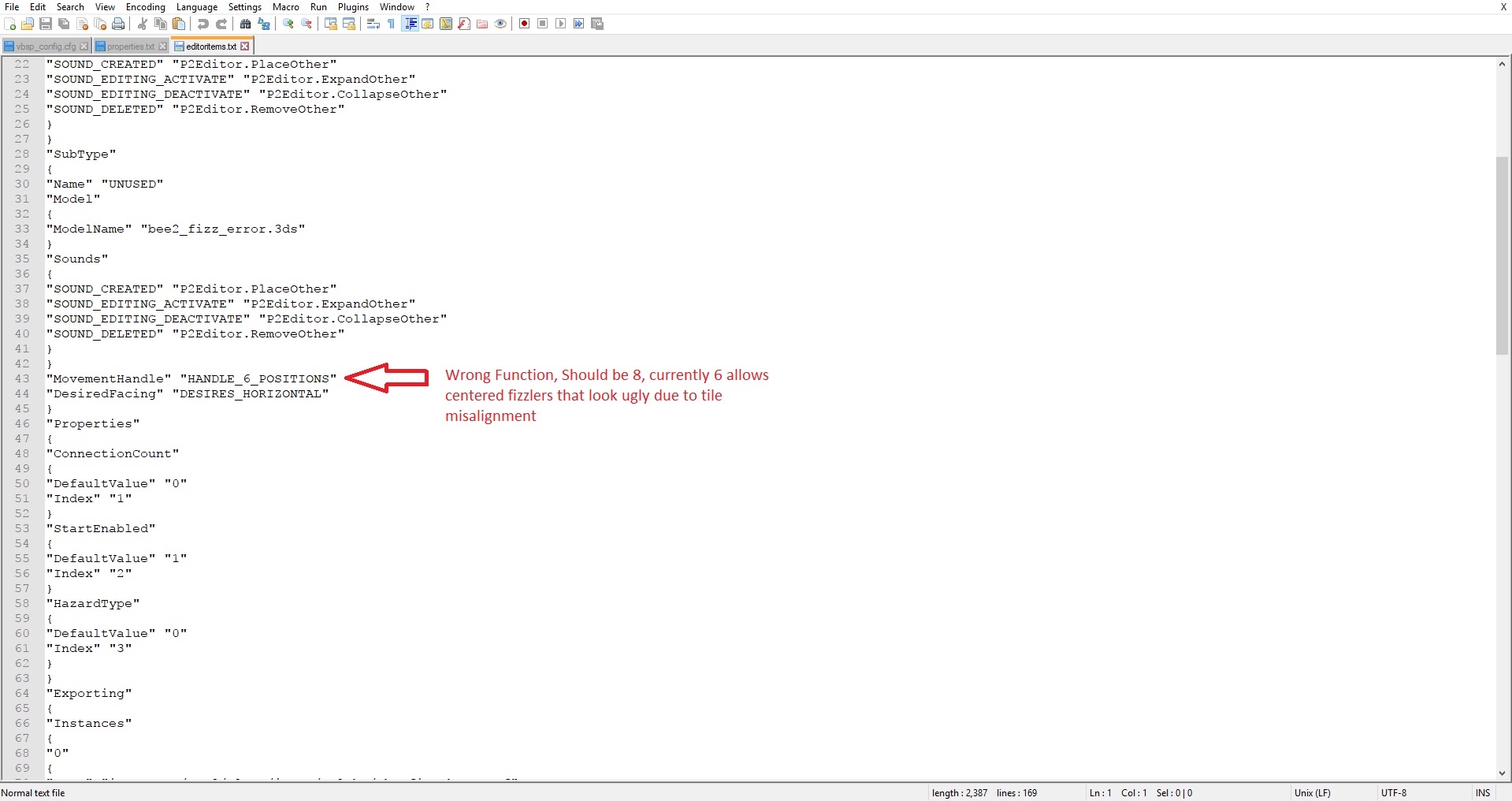Zoom in on text
Image resolution: width=1512 pixels, height=801 pixels.
click(x=288, y=24)
